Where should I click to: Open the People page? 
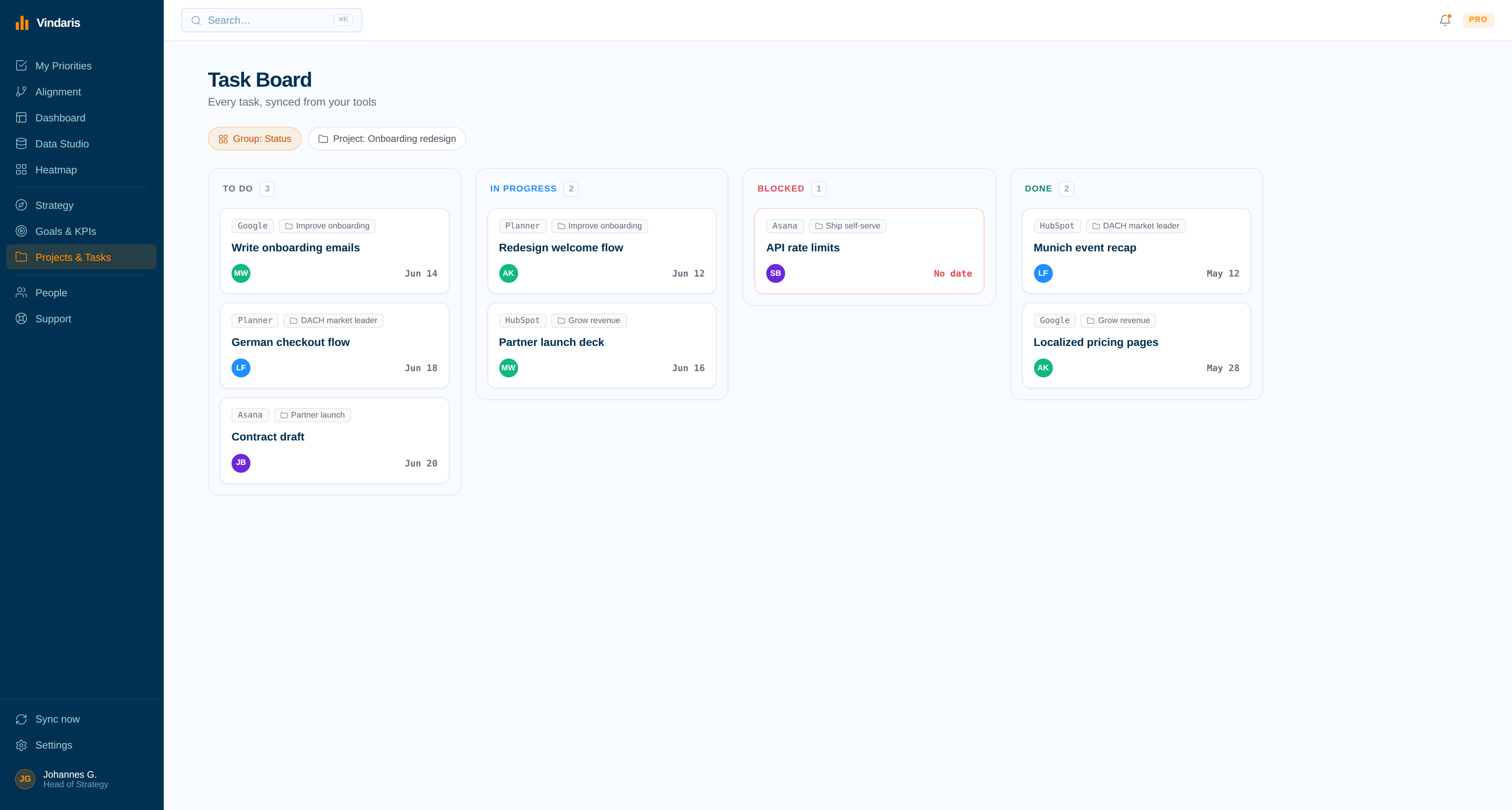point(82,292)
